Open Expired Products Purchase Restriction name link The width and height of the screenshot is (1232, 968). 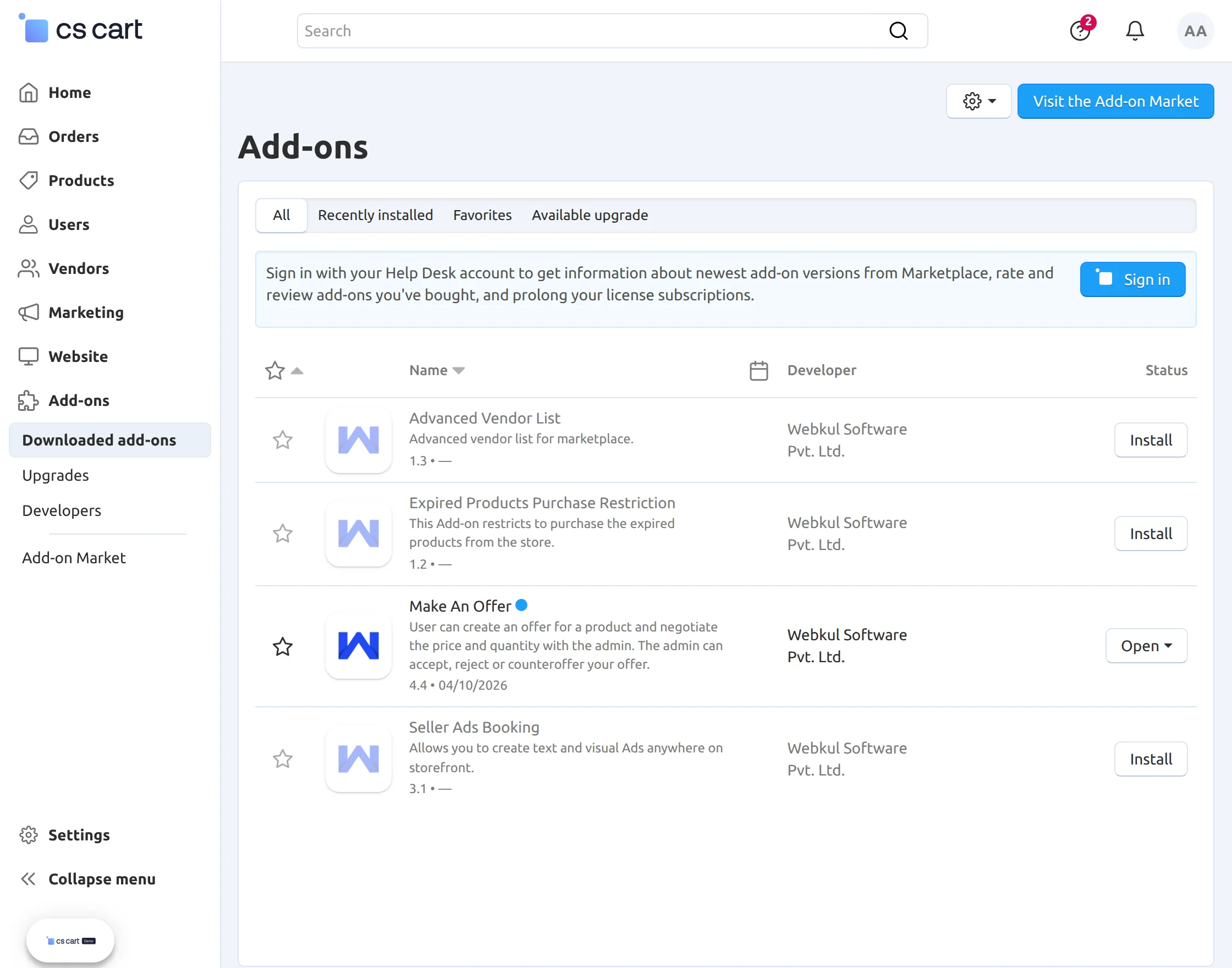542,503
